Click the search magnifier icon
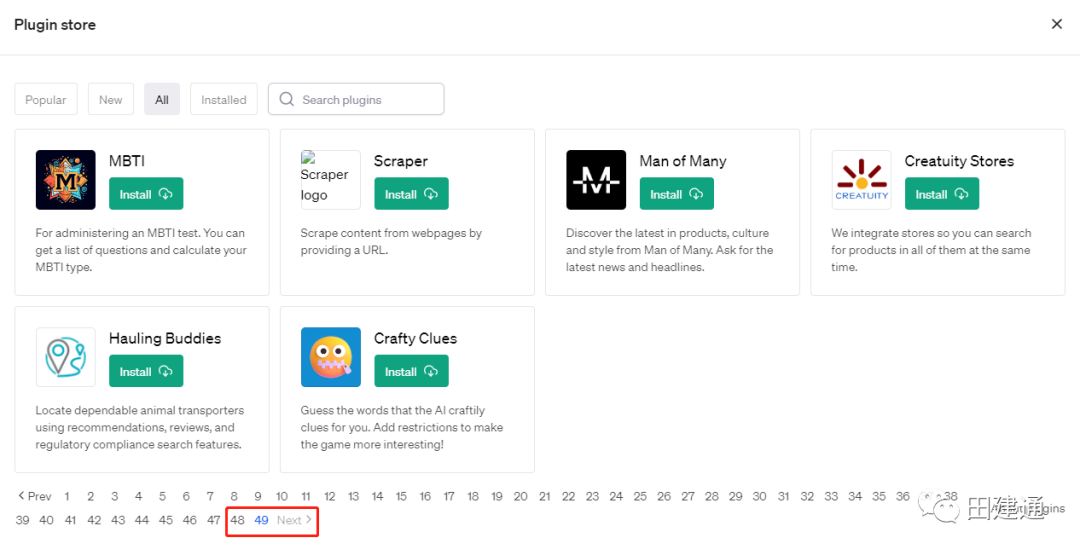Viewport: 1080px width, 555px height. pos(287,99)
